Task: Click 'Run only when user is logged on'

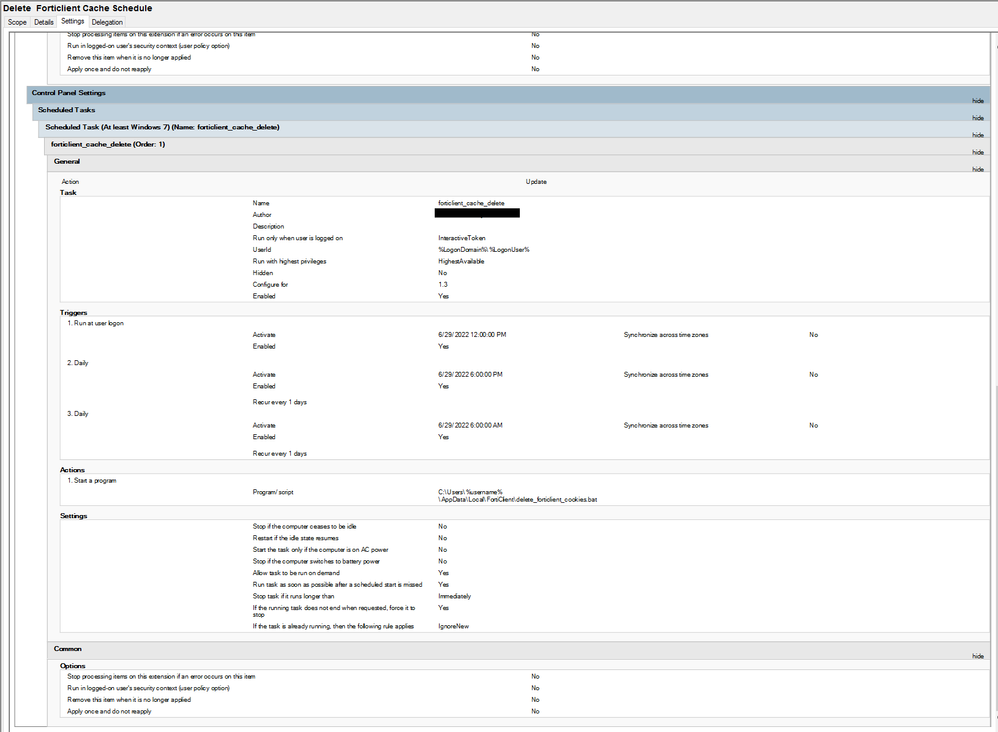Action: (297, 238)
